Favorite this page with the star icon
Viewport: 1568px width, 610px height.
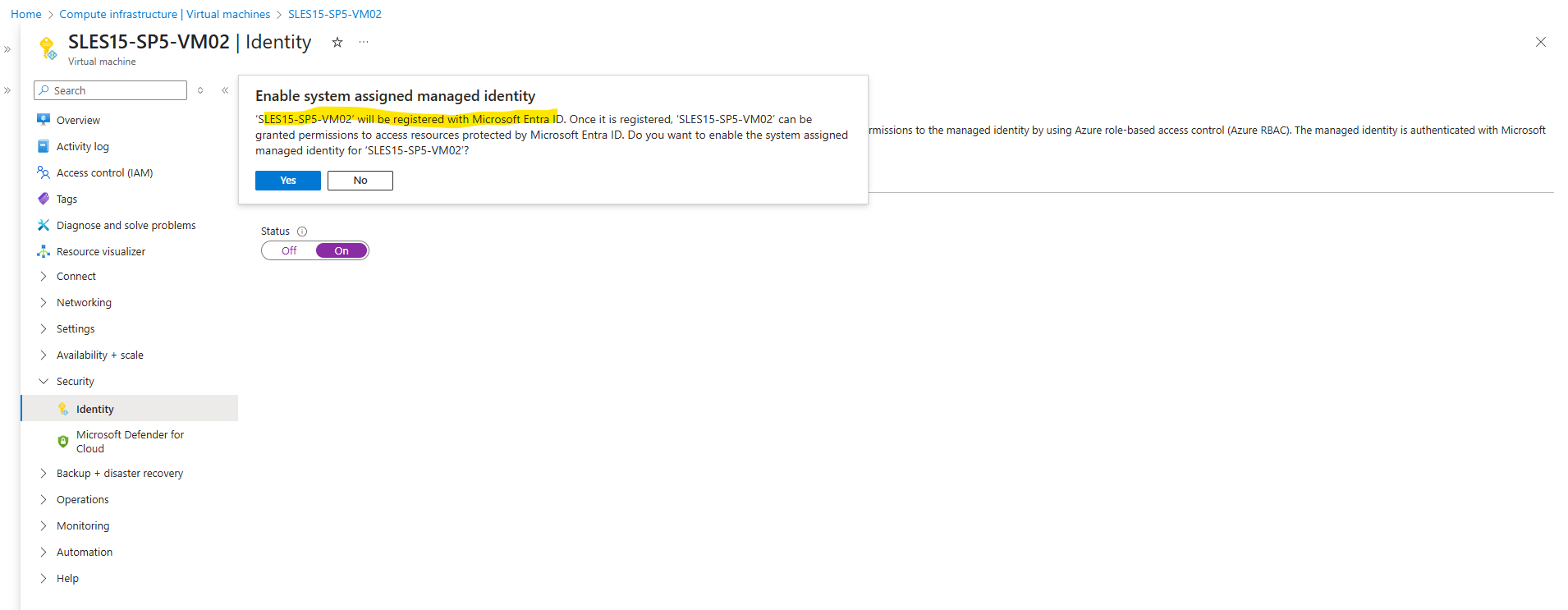(337, 42)
